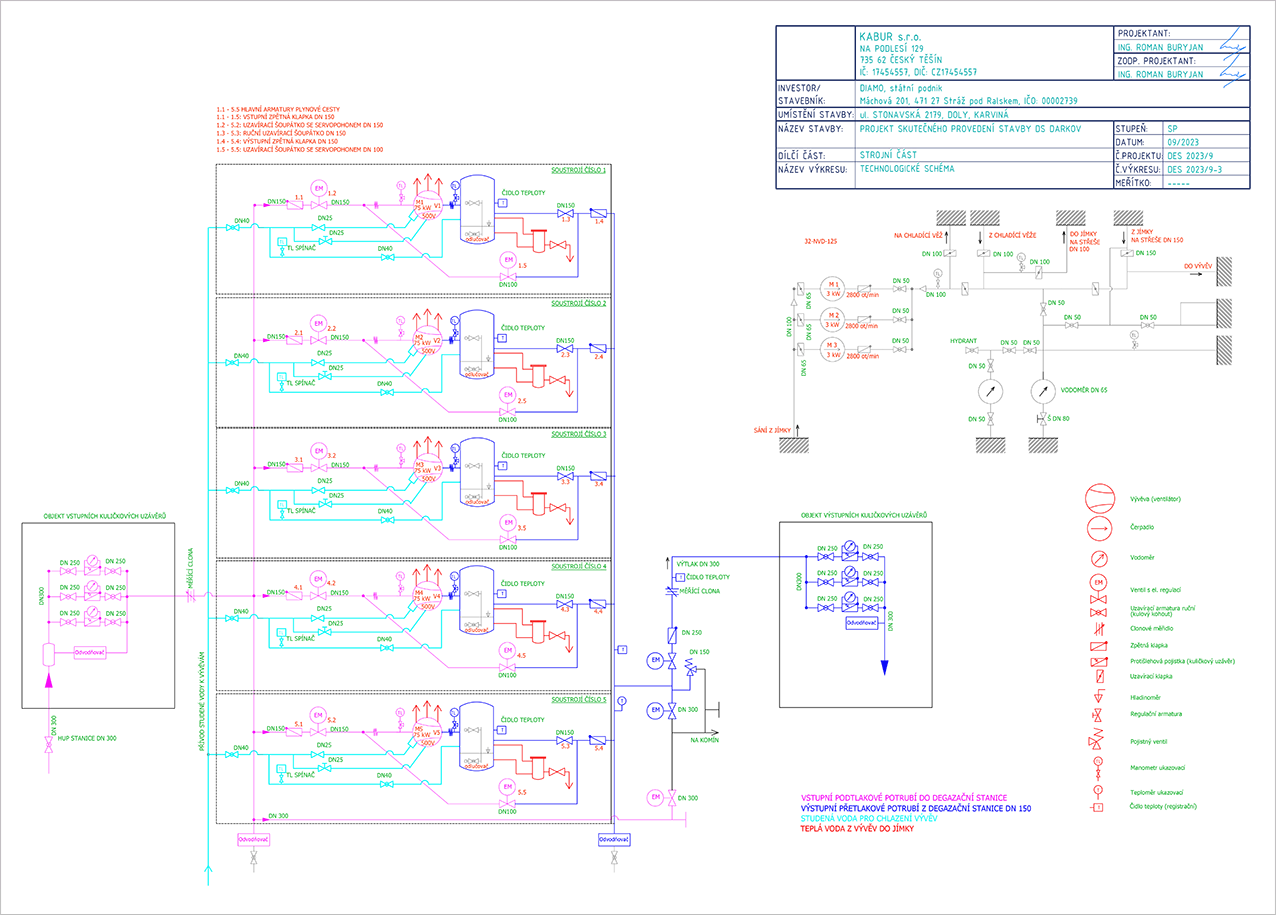Click the pink Odvodňovač box at bottom
Viewport: 1276px width, 915px height.
pos(254,838)
